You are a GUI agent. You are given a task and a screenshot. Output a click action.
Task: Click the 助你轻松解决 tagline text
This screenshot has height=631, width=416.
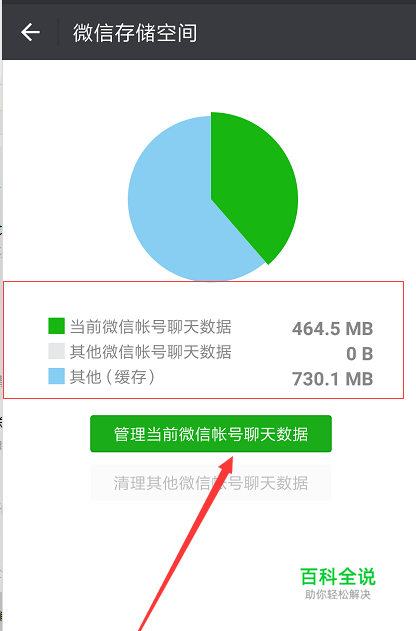pos(338,594)
